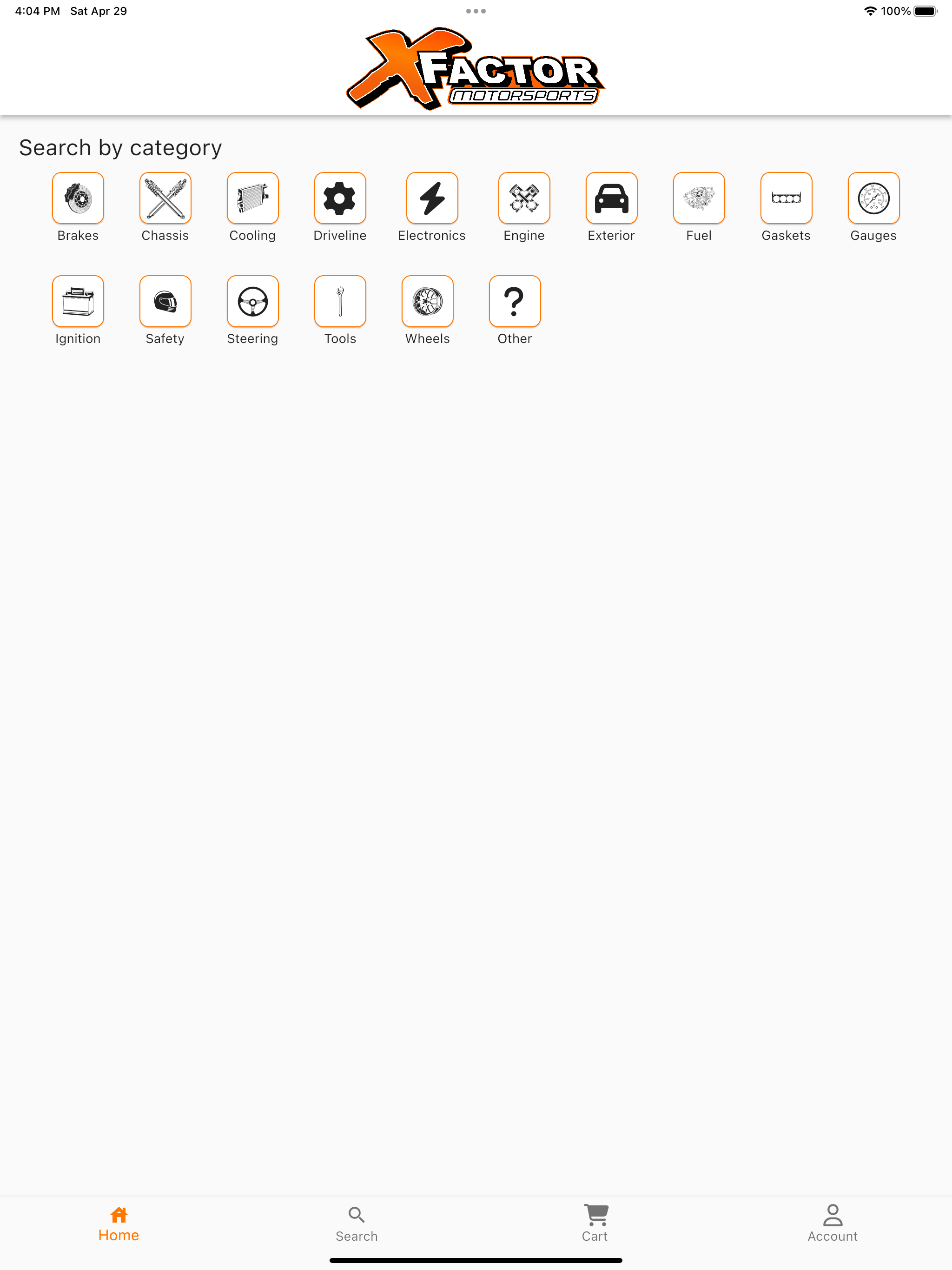Tap the 100% battery percentage text
952x1270 pixels.
(896, 11)
